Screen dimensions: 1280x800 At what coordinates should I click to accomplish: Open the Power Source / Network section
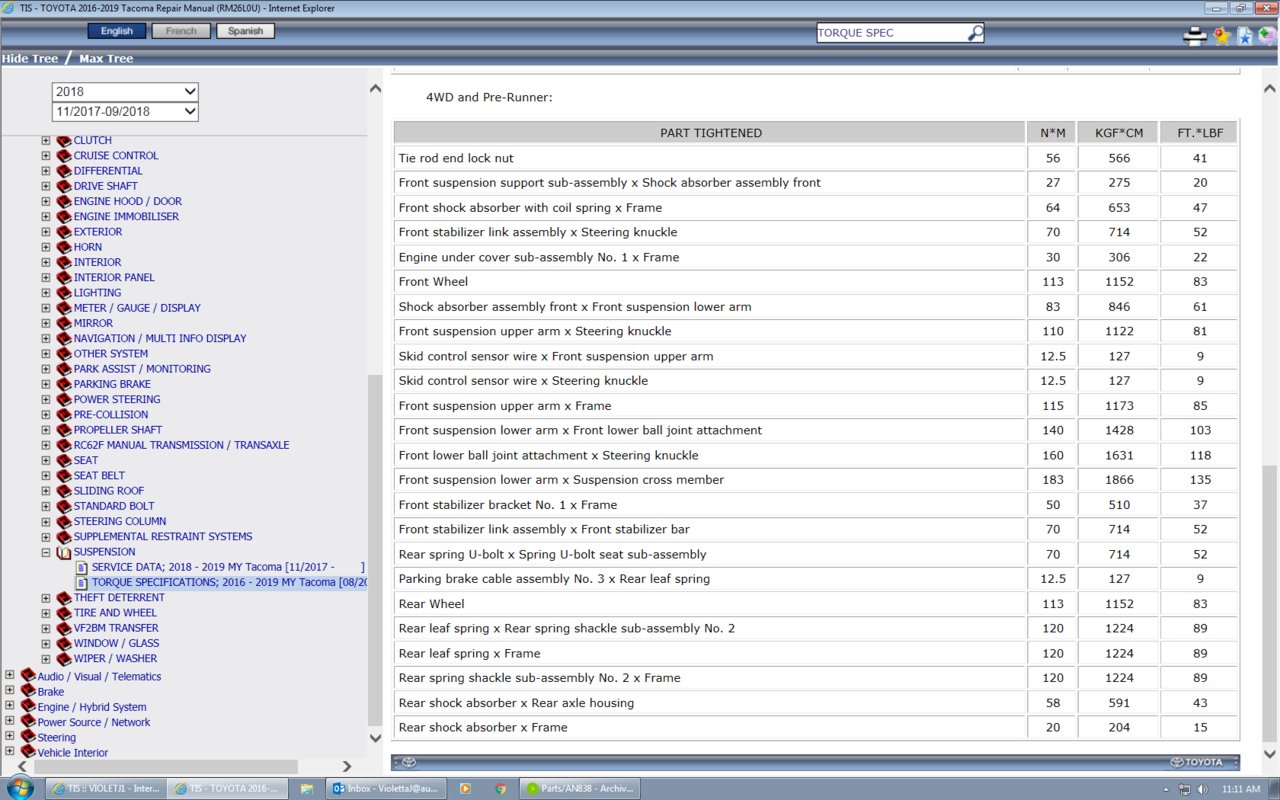click(94, 722)
